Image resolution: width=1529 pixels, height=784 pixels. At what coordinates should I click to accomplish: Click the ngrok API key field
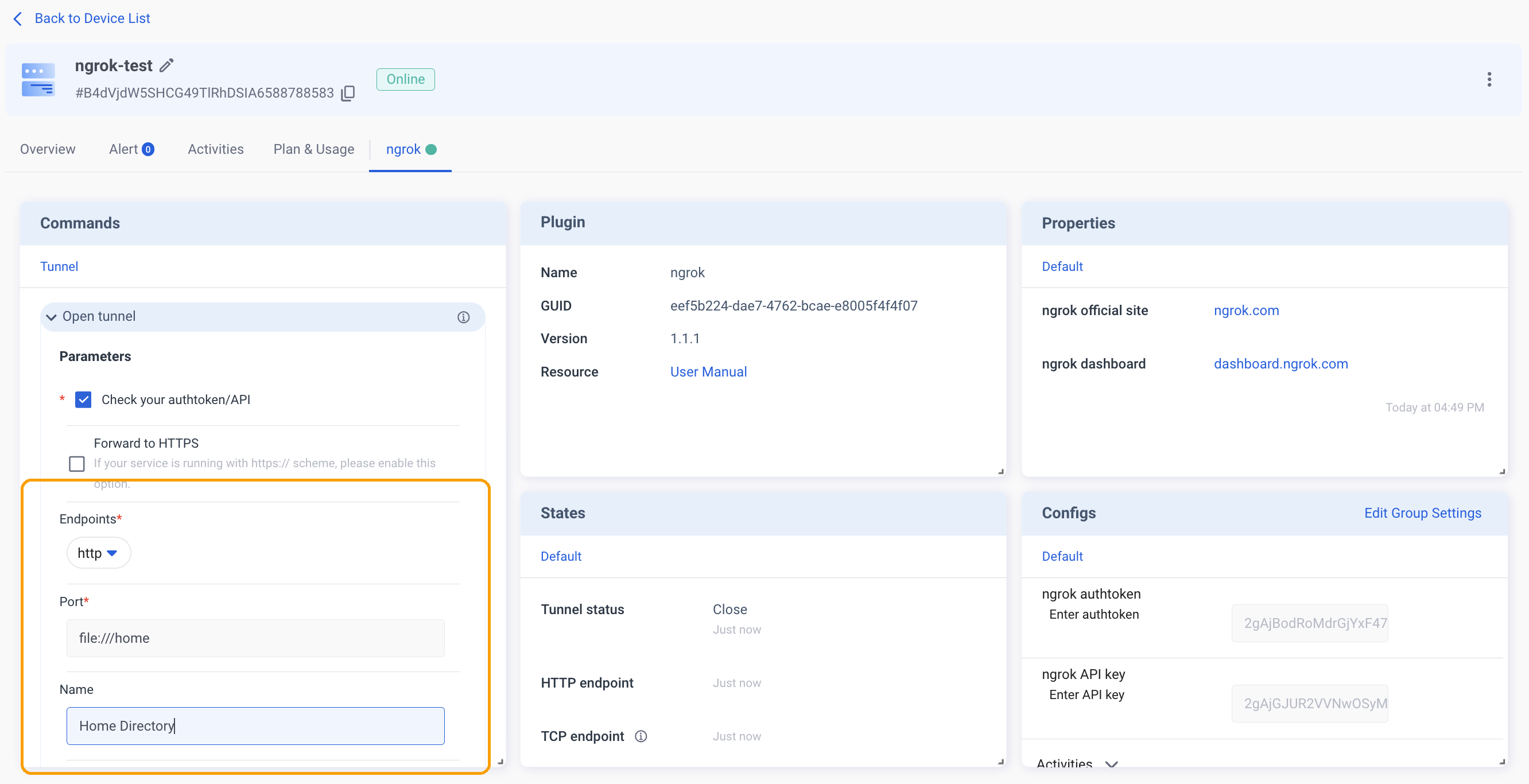1309,703
